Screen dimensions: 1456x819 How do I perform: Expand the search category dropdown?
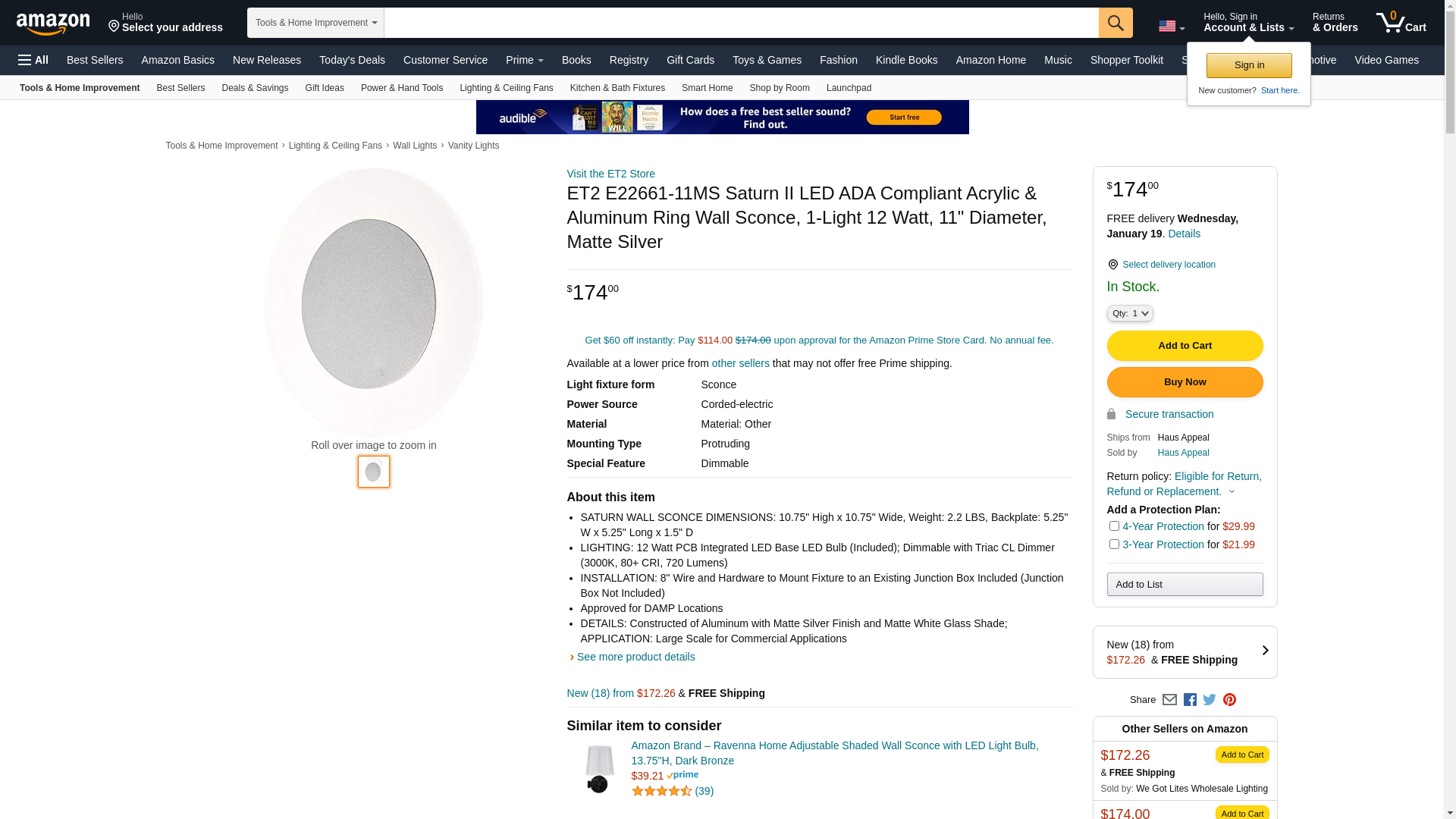[x=315, y=23]
